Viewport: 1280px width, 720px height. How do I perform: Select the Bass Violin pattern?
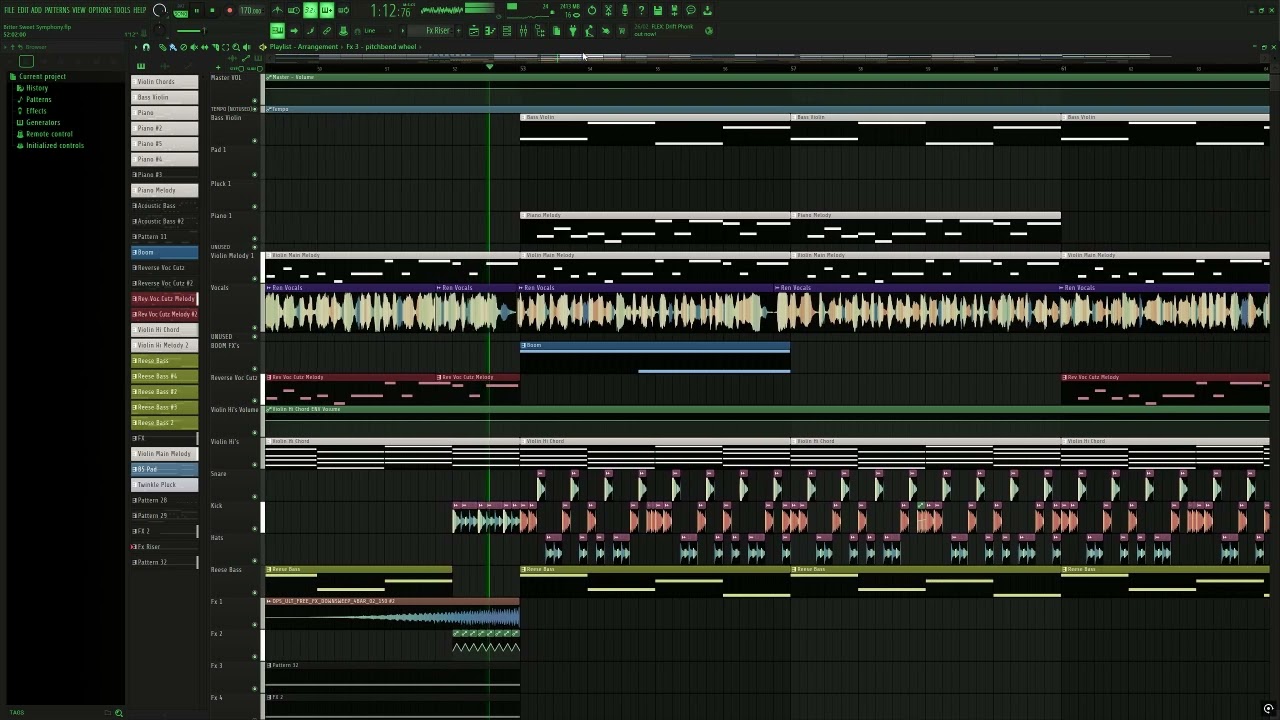pyautogui.click(x=165, y=97)
